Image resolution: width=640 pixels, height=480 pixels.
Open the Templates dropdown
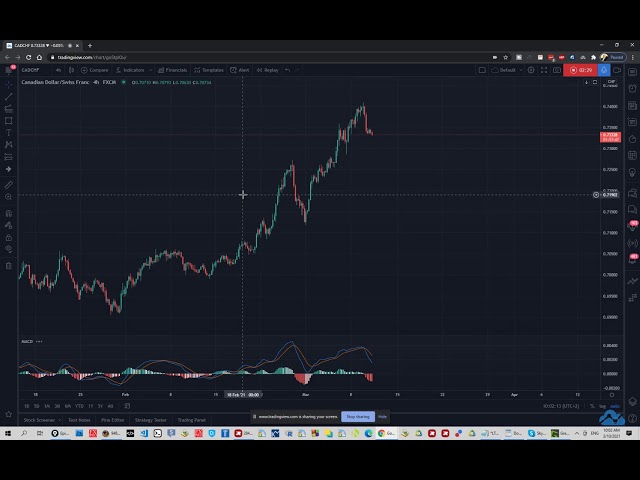point(210,70)
